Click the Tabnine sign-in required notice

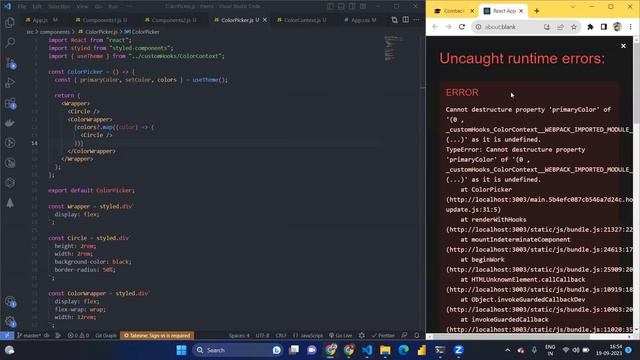pos(157,336)
